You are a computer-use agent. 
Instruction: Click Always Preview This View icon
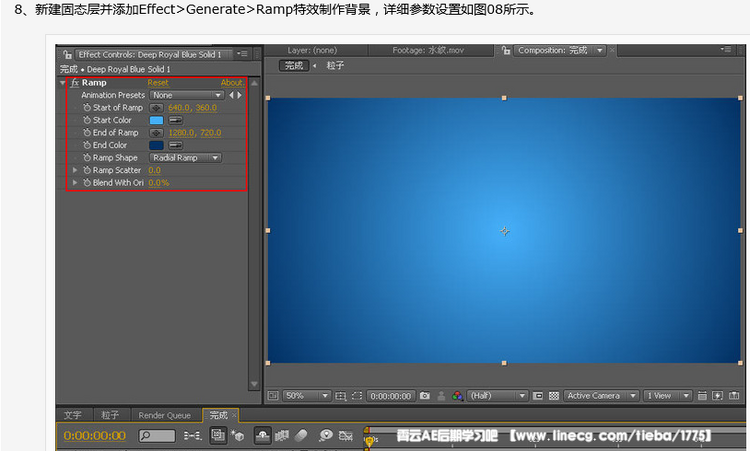[x=273, y=396]
